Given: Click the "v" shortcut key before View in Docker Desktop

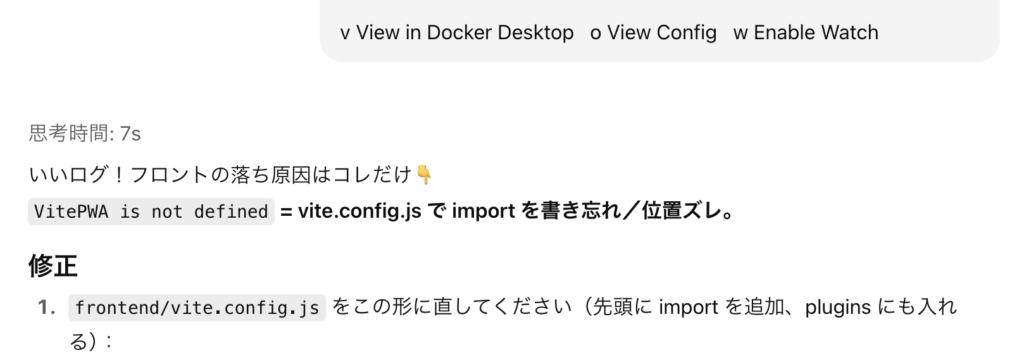Looking at the screenshot, I should 345,33.
